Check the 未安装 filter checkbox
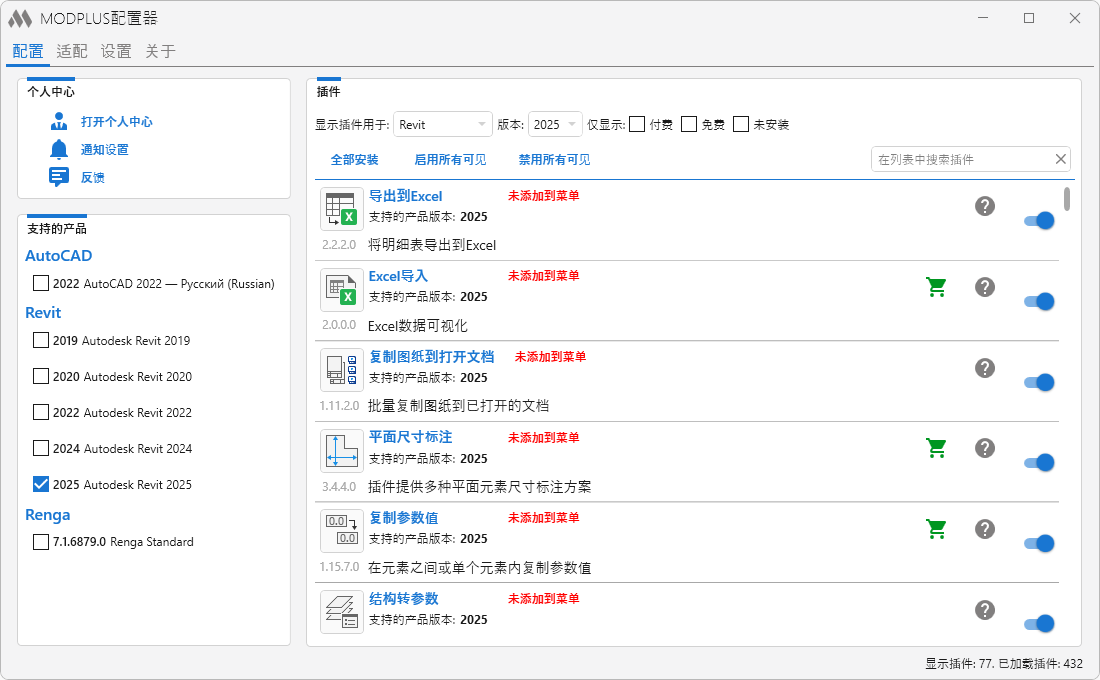 point(741,124)
